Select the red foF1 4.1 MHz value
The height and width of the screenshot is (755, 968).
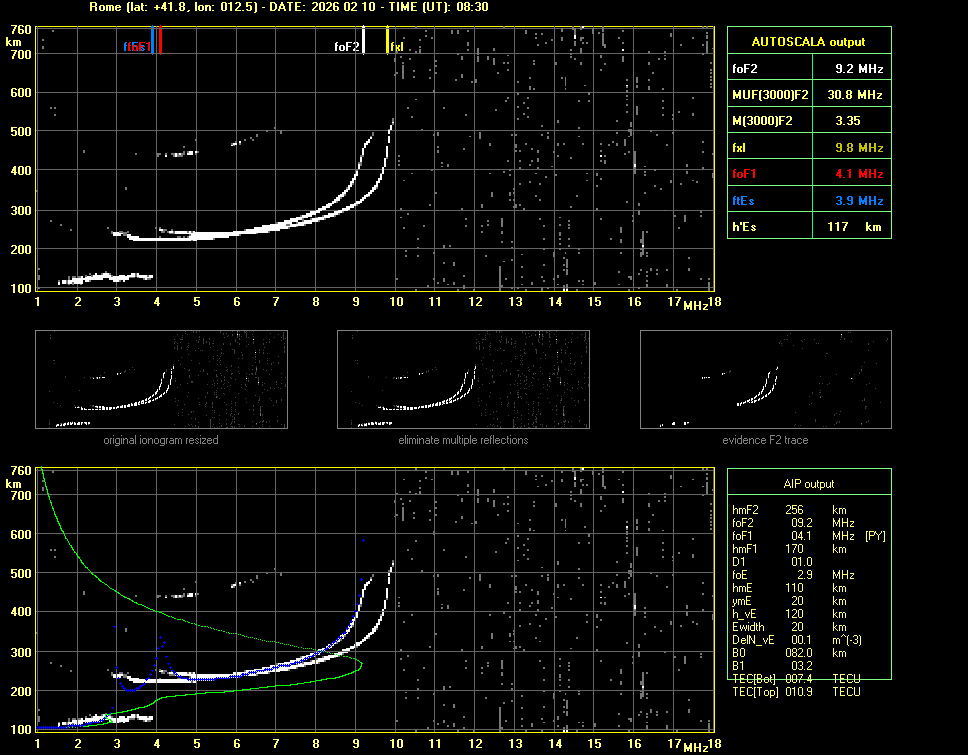859,174
